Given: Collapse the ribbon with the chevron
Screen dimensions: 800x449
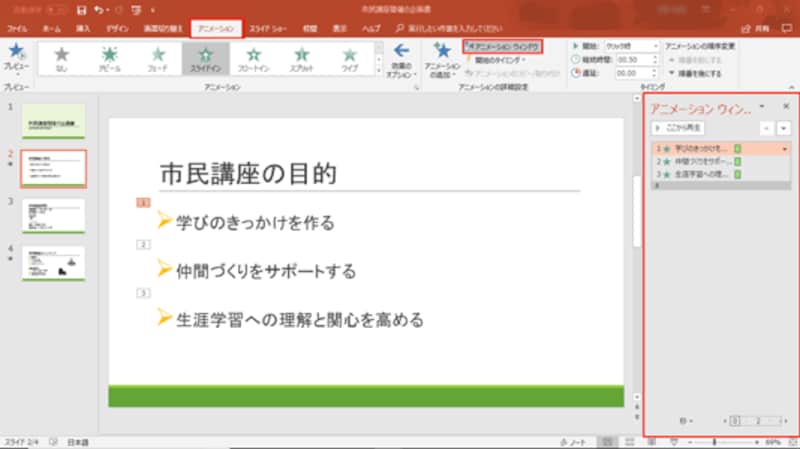Looking at the screenshot, I should [x=791, y=87].
